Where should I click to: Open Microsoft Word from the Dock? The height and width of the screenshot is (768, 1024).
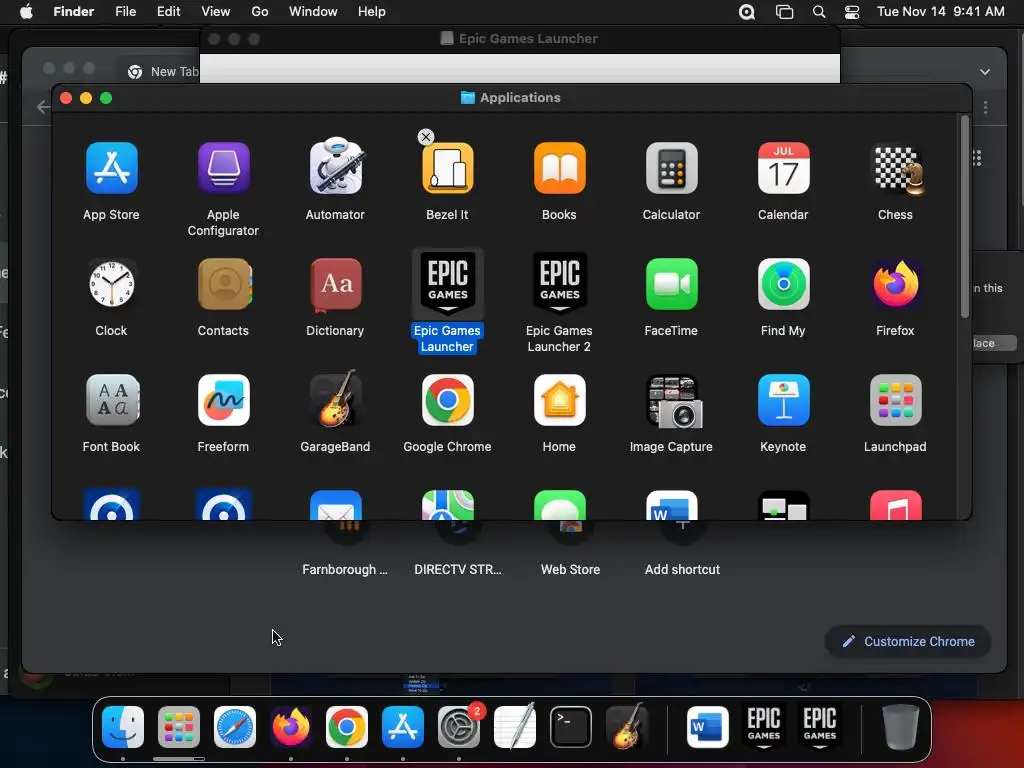tap(708, 727)
